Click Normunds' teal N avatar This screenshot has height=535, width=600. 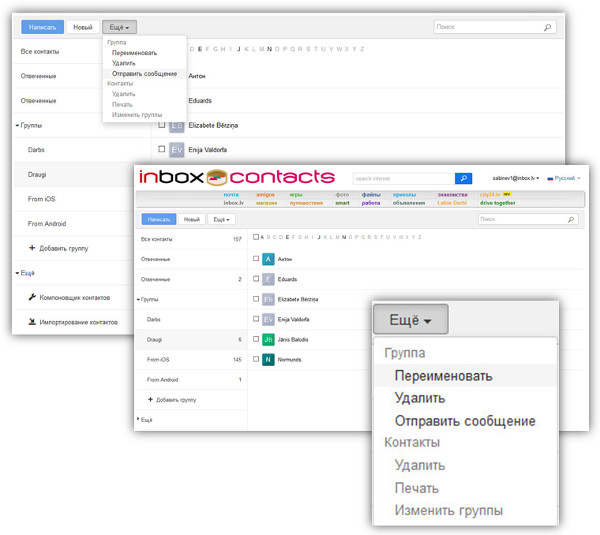coord(268,359)
